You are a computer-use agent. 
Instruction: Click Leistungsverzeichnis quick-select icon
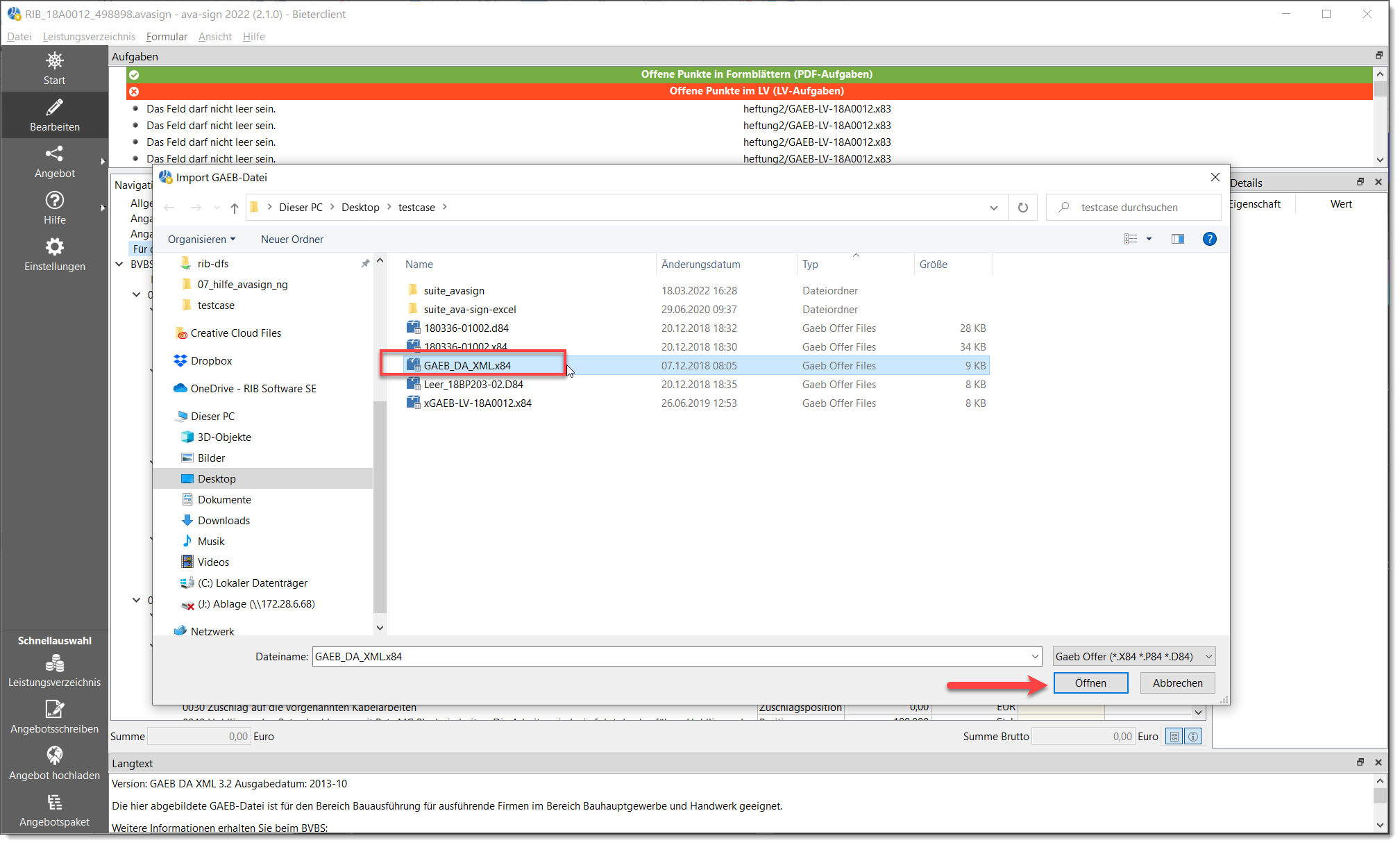(54, 664)
